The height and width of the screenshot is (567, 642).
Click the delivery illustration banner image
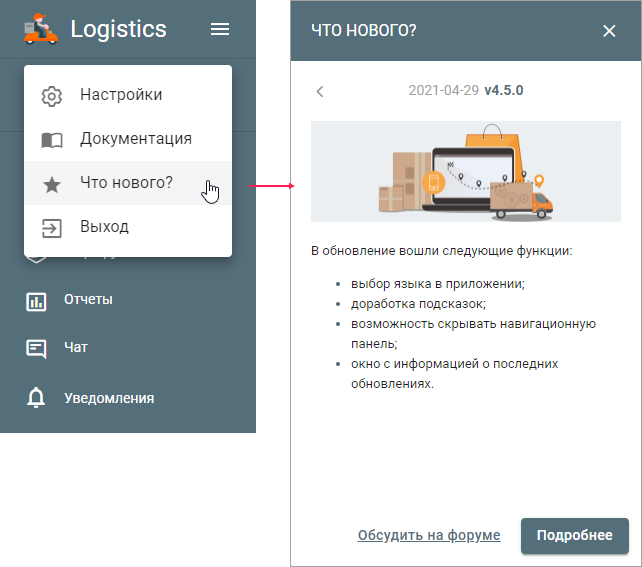(466, 172)
